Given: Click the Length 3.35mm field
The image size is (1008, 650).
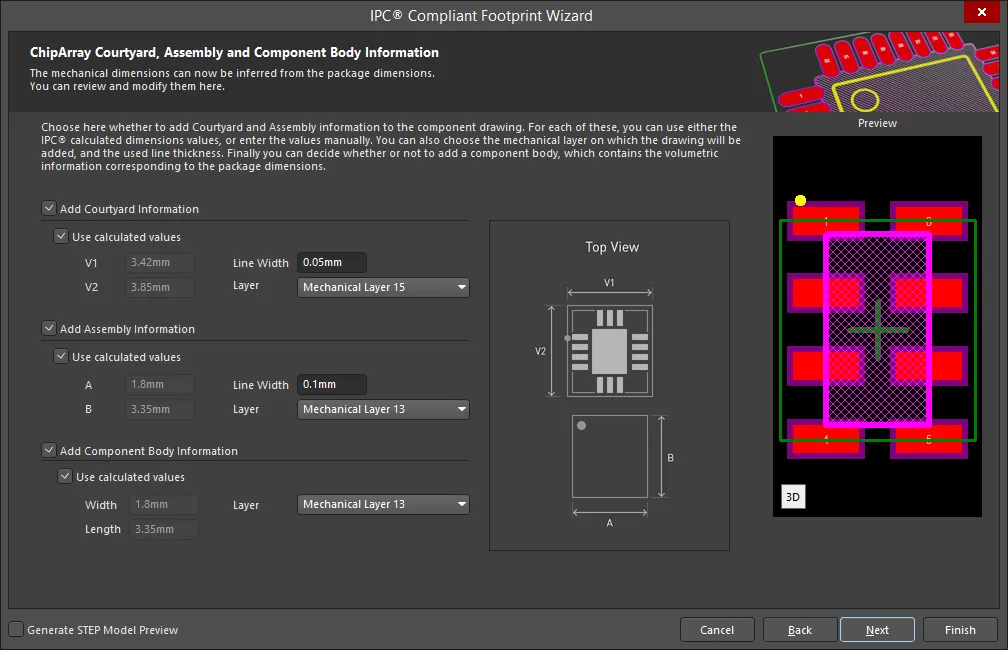Looking at the screenshot, I should pos(163,529).
